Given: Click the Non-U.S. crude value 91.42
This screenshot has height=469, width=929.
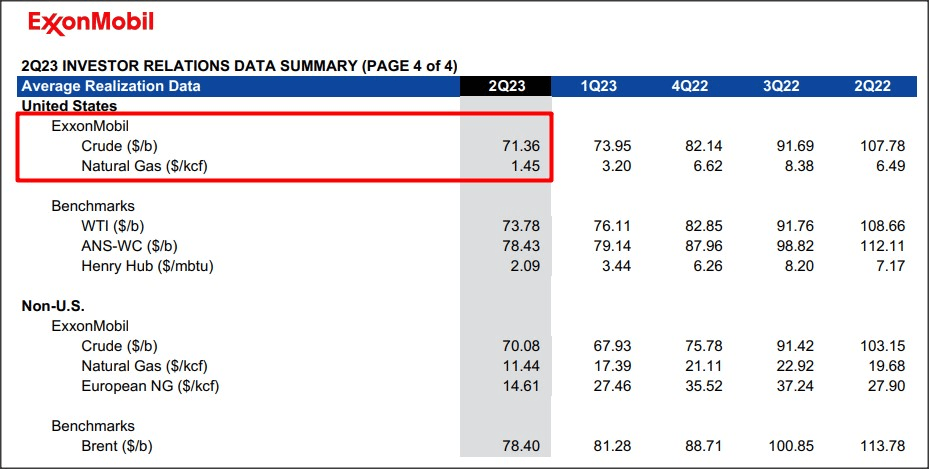Looking at the screenshot, I should pos(795,346).
